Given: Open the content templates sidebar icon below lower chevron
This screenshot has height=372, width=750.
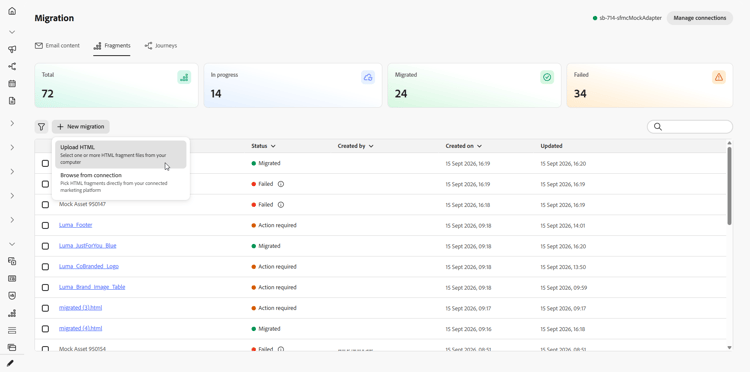Looking at the screenshot, I should click(12, 261).
